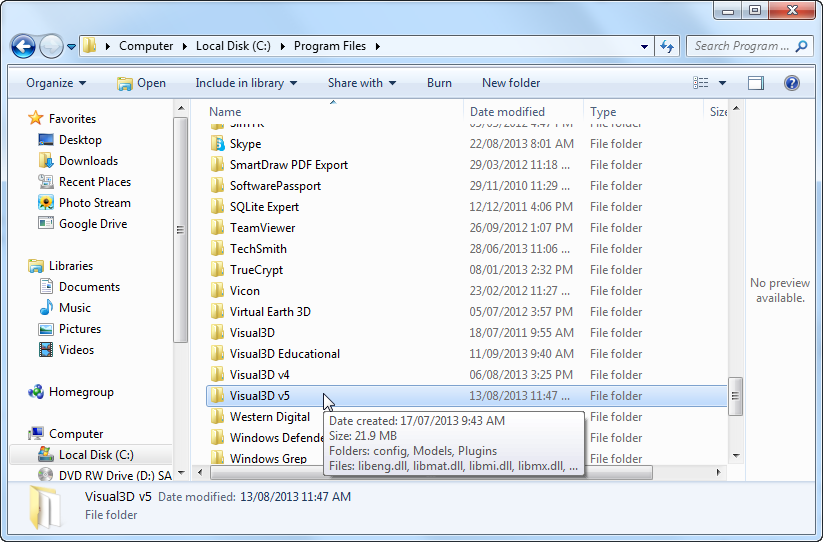Click the TeamViewer folder icon
Image resolution: width=823 pixels, height=542 pixels.
217,227
